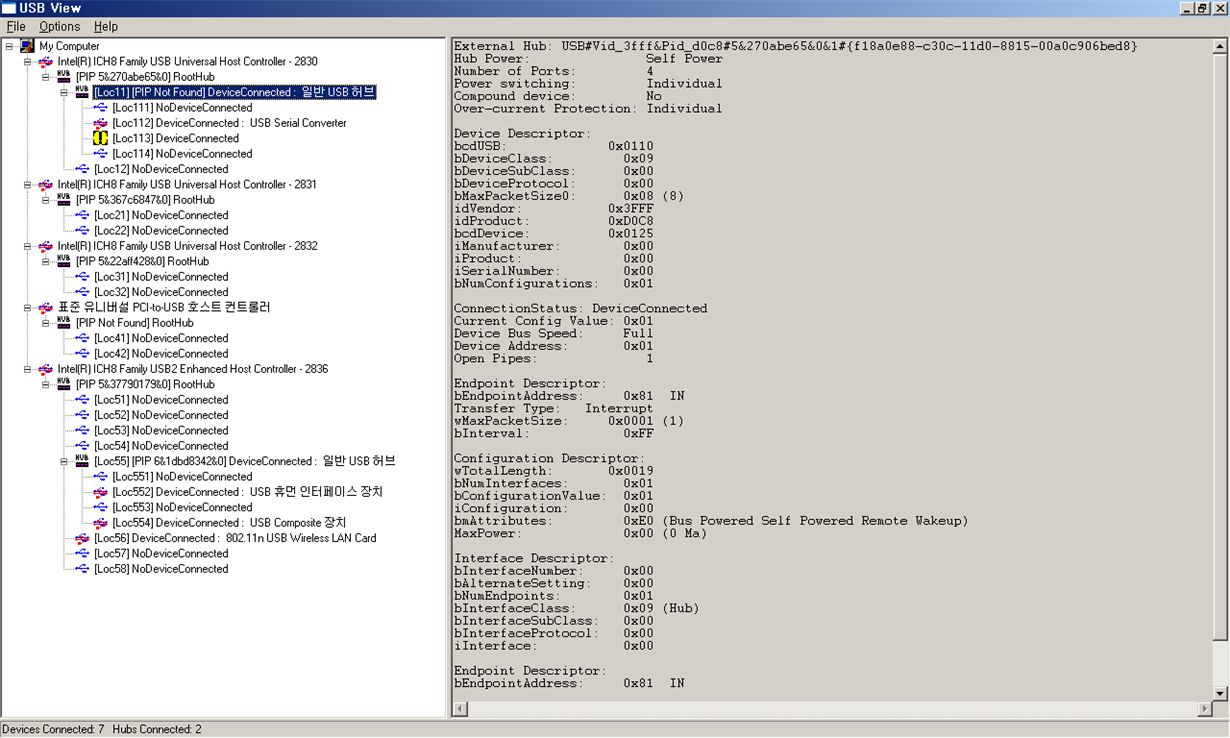Click the hub icon of PIP 5&37790179&0 RootHub

click(64, 384)
